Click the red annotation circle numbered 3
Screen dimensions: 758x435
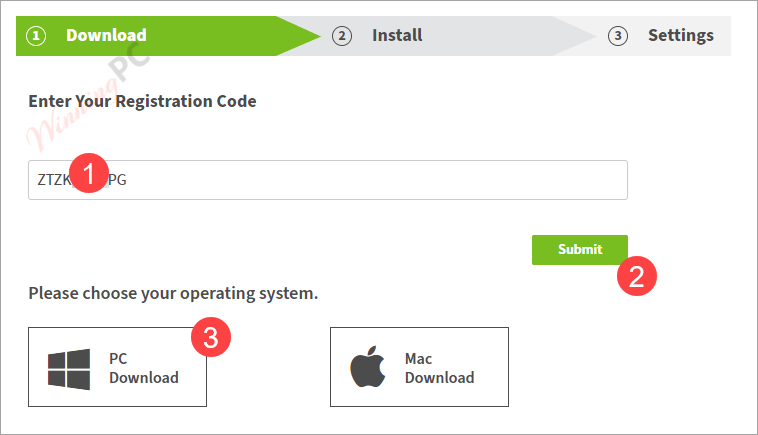pos(211,337)
